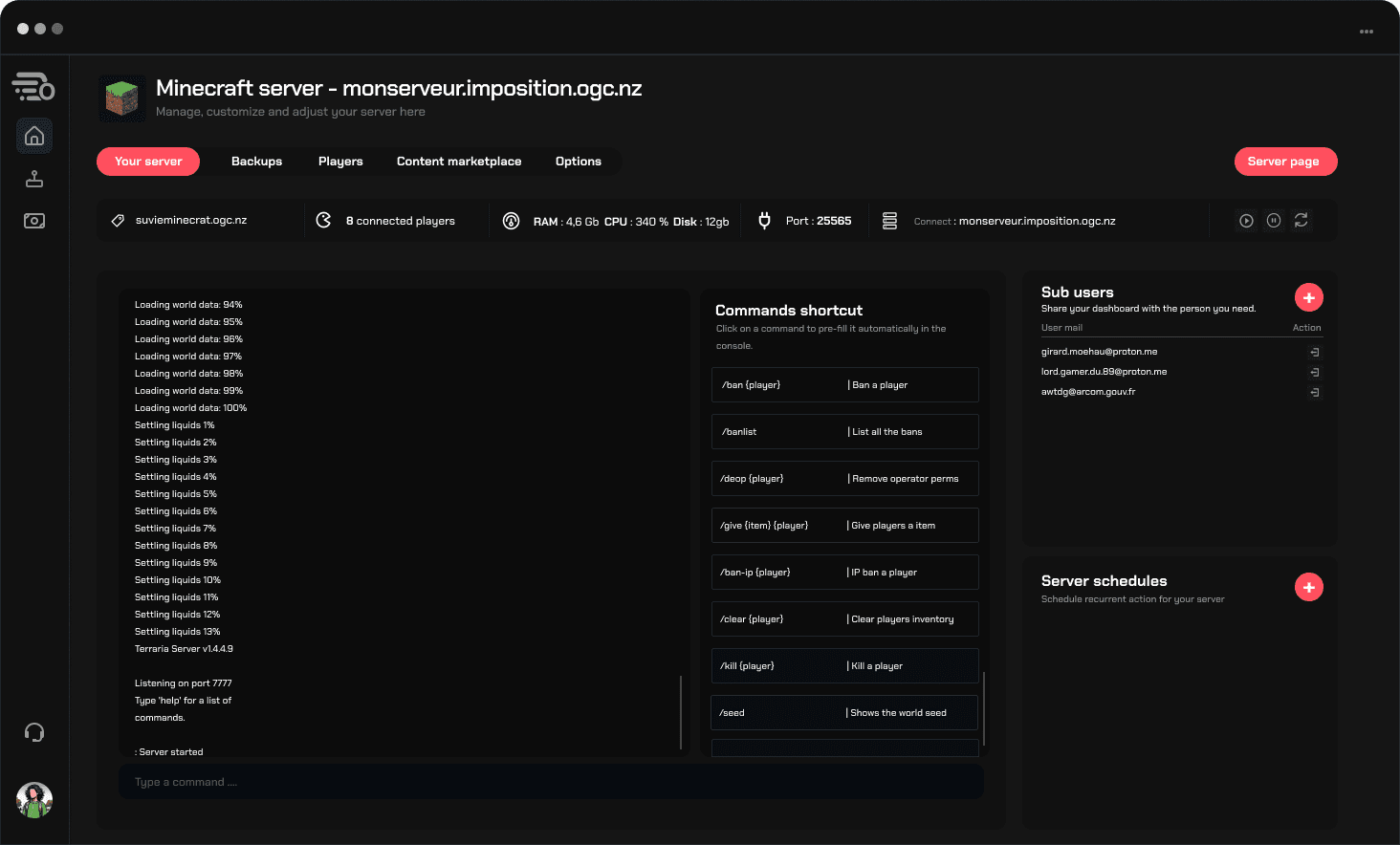Viewport: 1400px width, 845px height.
Task: Click the Listening on port 7777 line
Action: pyautogui.click(x=183, y=683)
